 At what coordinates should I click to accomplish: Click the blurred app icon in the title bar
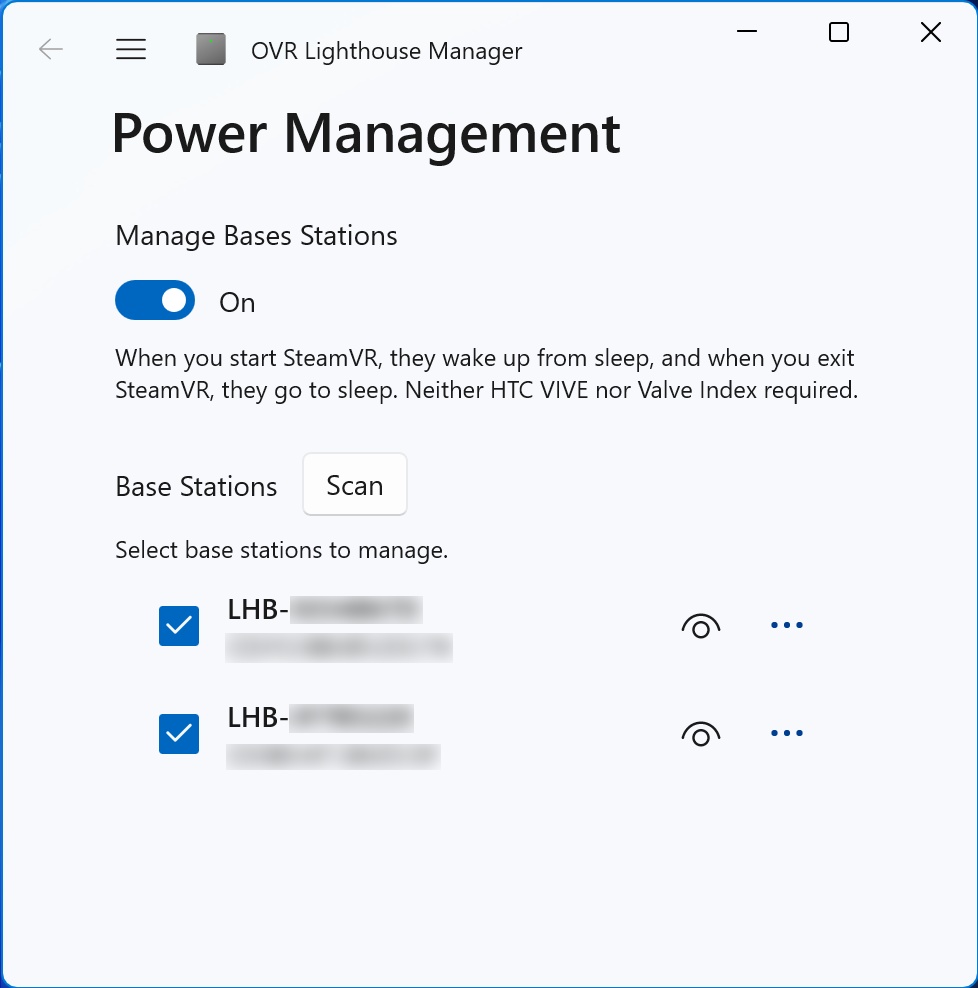210,49
